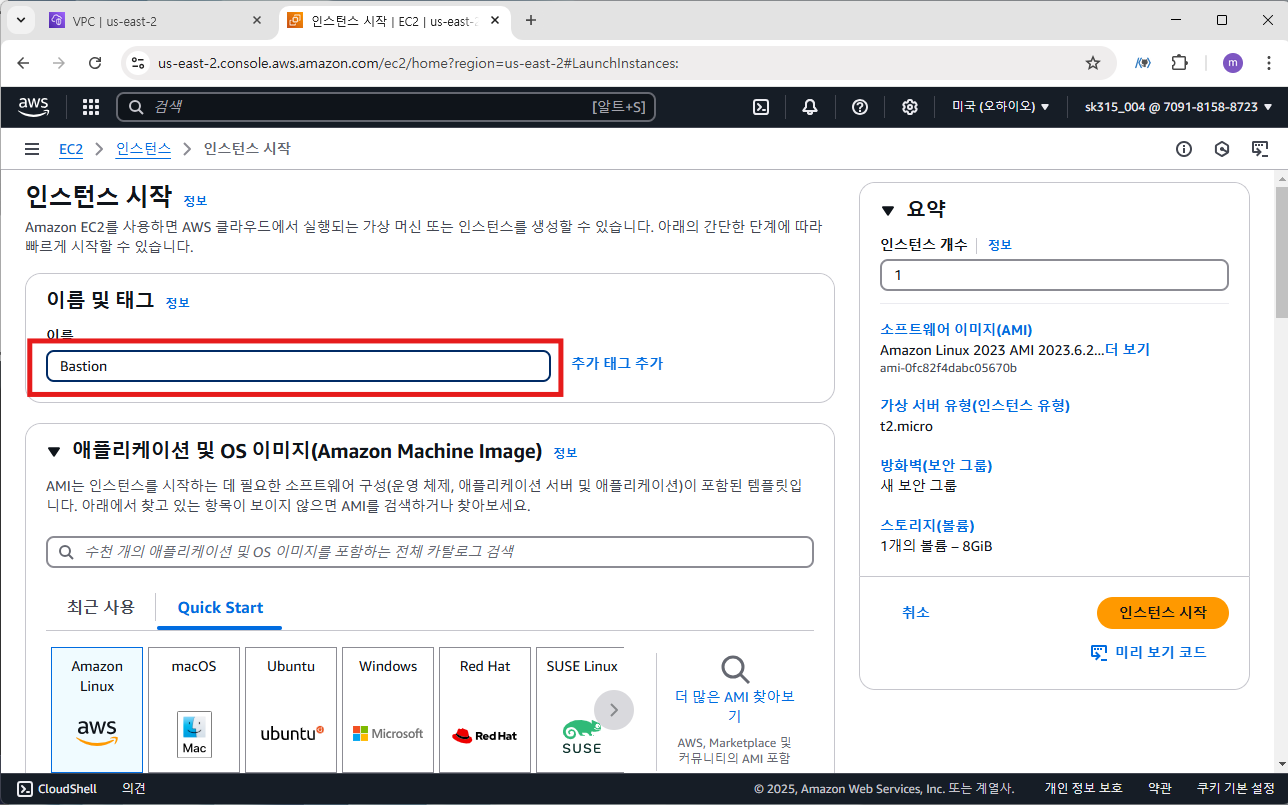
Task: Open the help question mark icon
Action: tap(860, 107)
